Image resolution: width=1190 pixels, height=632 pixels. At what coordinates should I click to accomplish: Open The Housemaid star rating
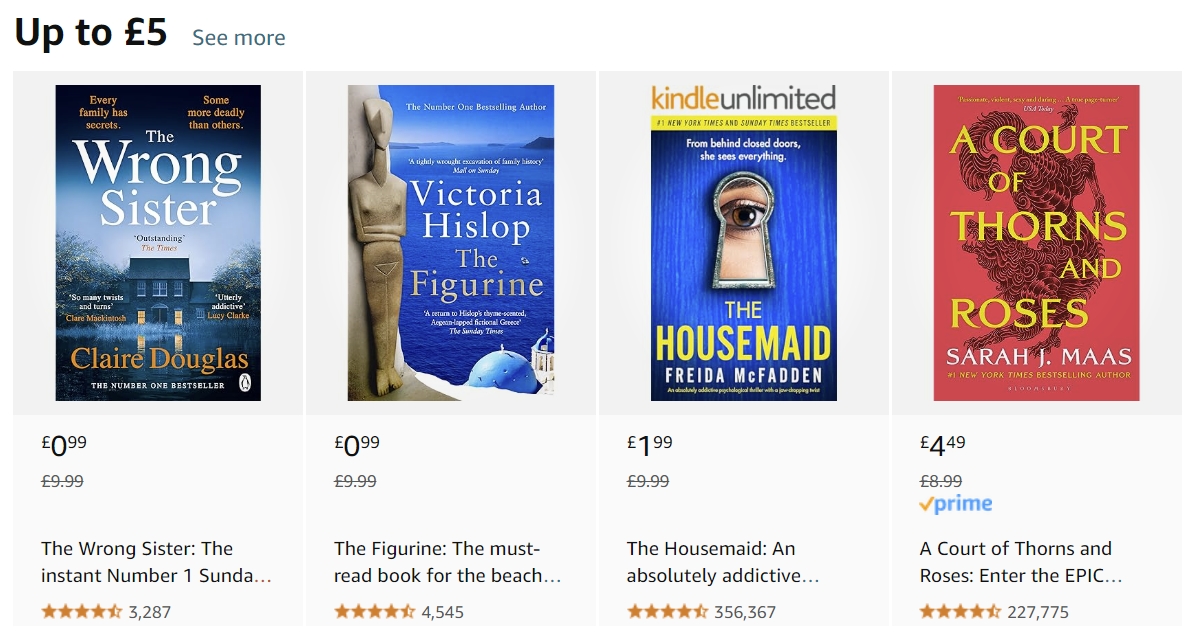tap(667, 611)
